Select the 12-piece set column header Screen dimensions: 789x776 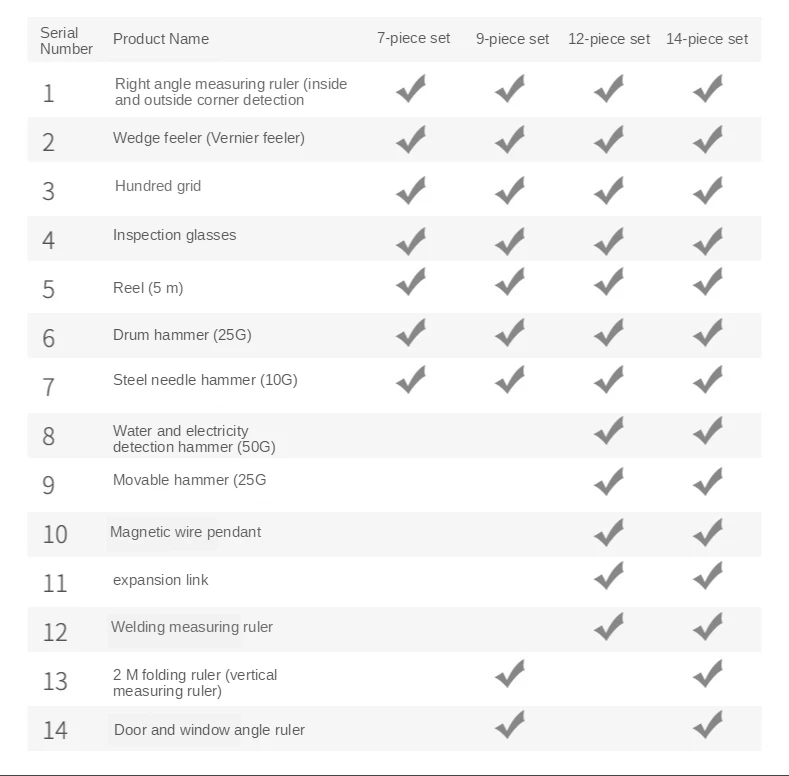[609, 39]
